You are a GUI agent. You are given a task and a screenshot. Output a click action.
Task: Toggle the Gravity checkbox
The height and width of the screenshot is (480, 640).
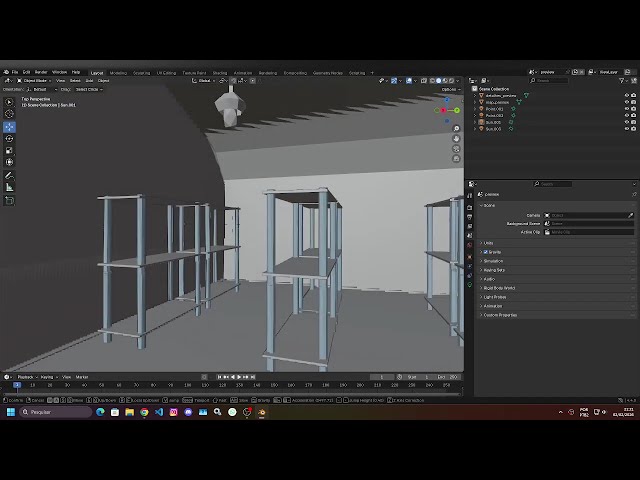tap(486, 252)
